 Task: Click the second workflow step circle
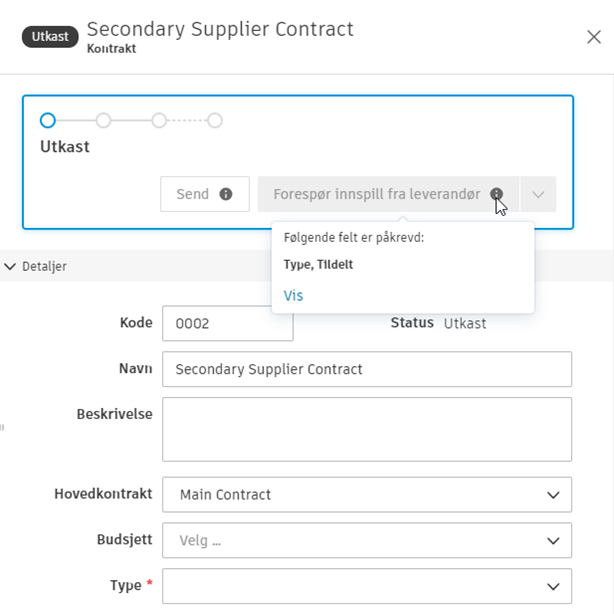coord(103,121)
